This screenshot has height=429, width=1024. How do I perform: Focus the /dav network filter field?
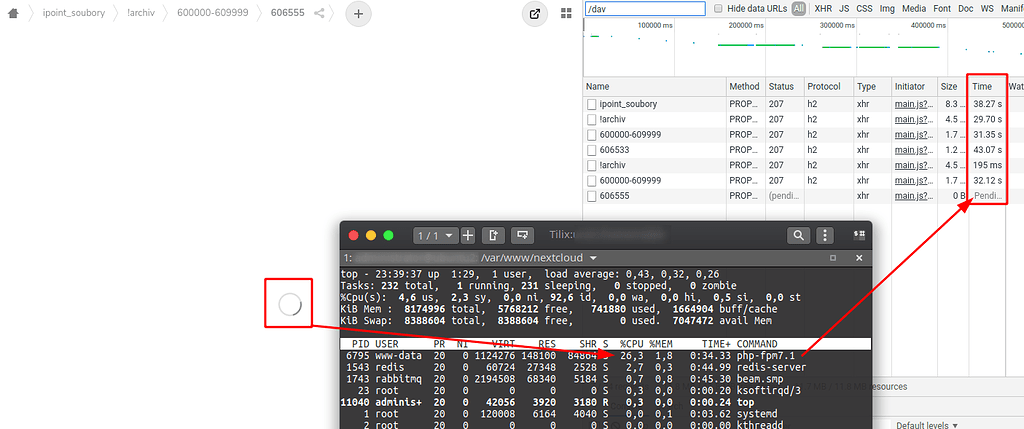[645, 8]
